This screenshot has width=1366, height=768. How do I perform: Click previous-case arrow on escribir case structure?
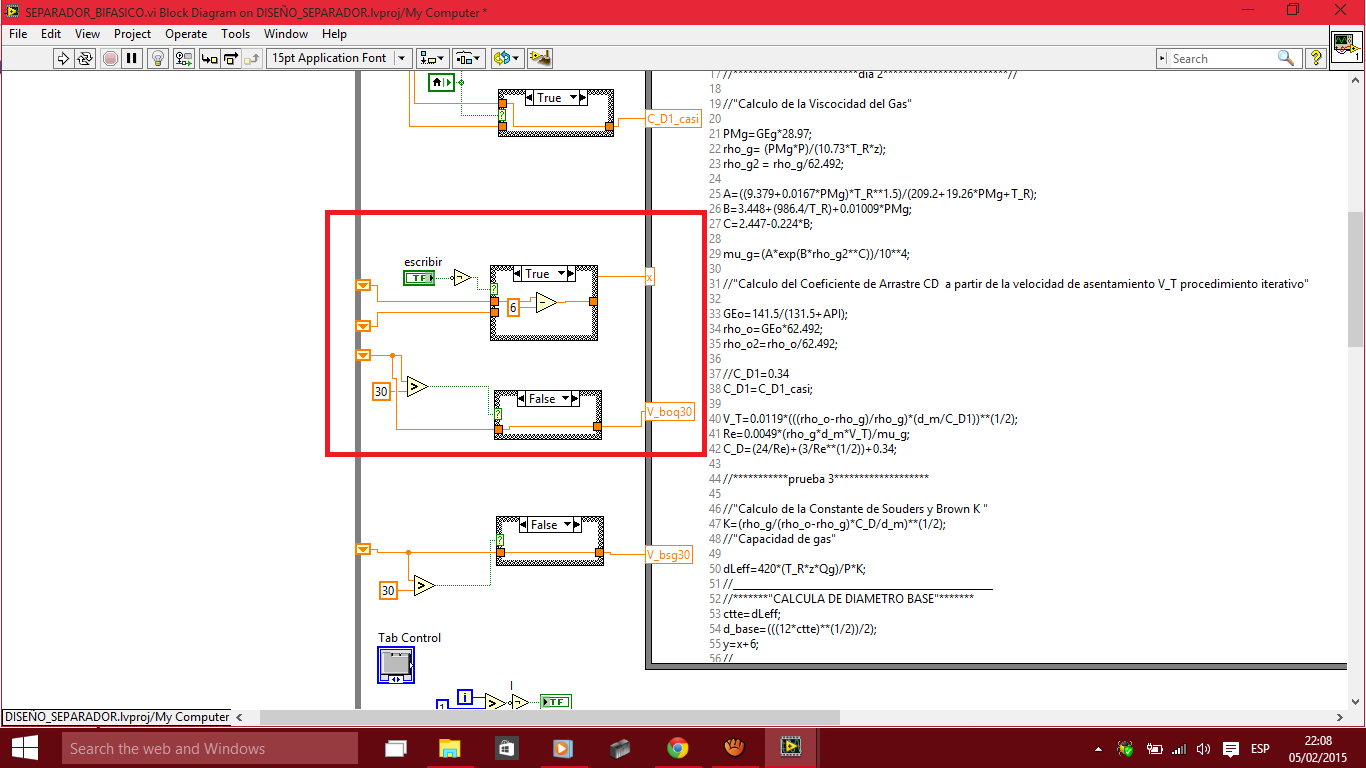[517, 273]
